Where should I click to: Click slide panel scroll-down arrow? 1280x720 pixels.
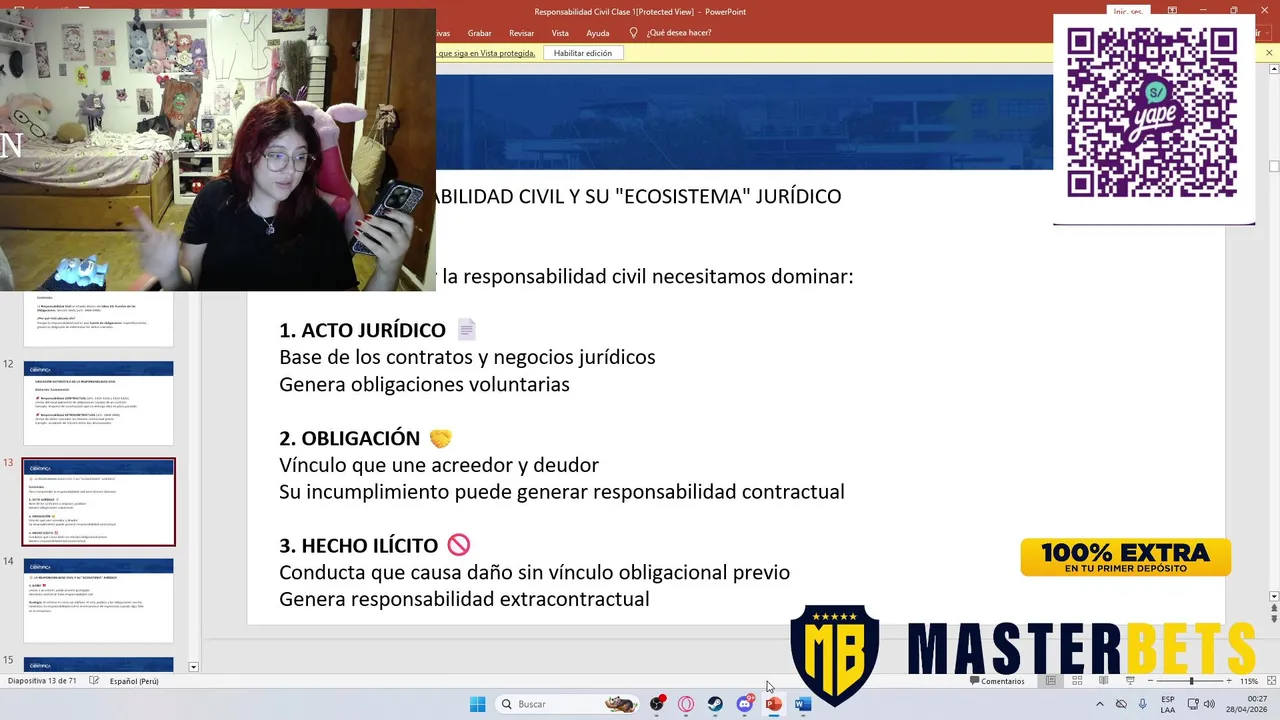(193, 667)
